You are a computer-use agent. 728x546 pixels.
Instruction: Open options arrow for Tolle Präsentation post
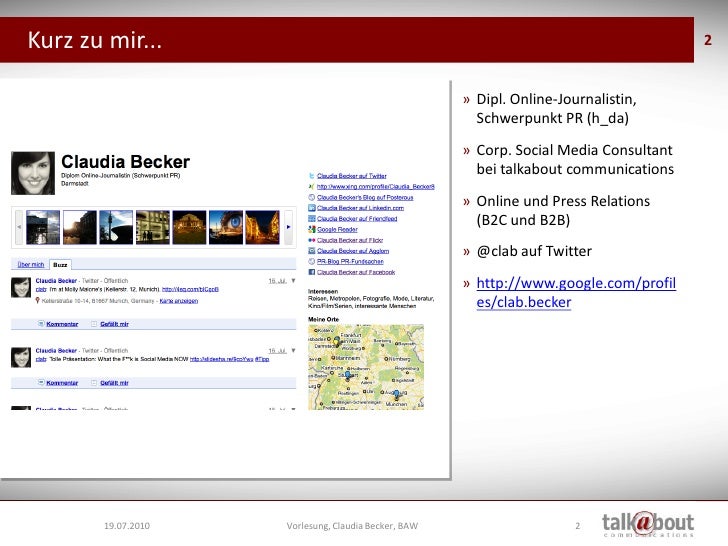click(293, 351)
